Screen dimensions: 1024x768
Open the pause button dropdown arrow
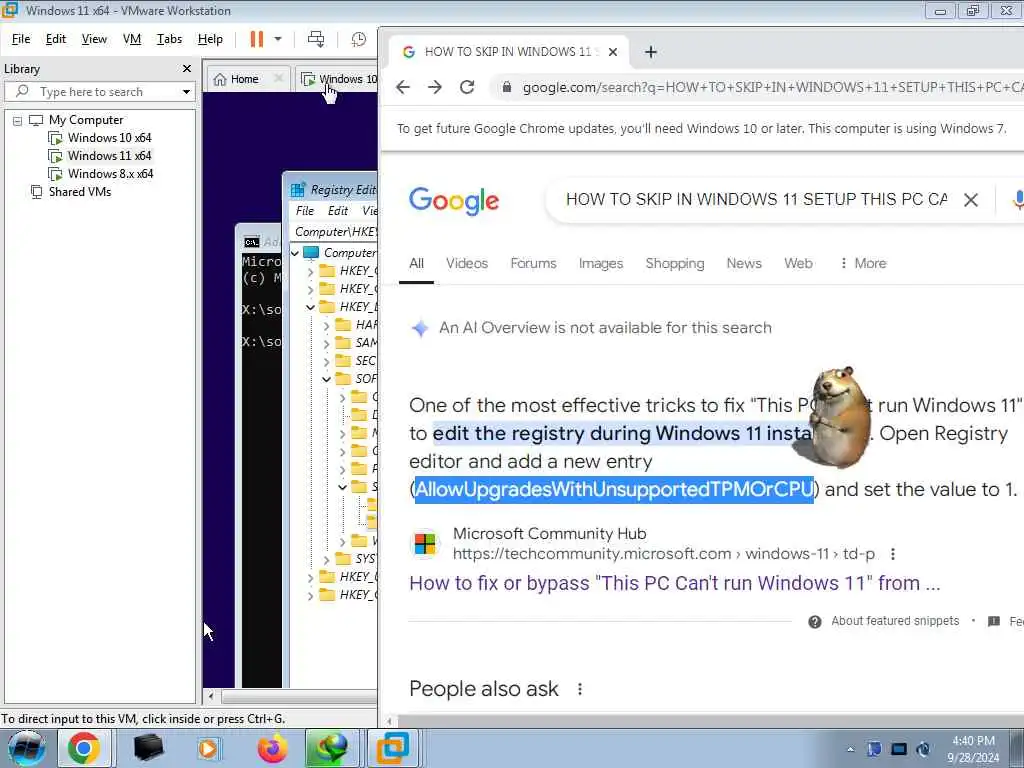click(278, 39)
